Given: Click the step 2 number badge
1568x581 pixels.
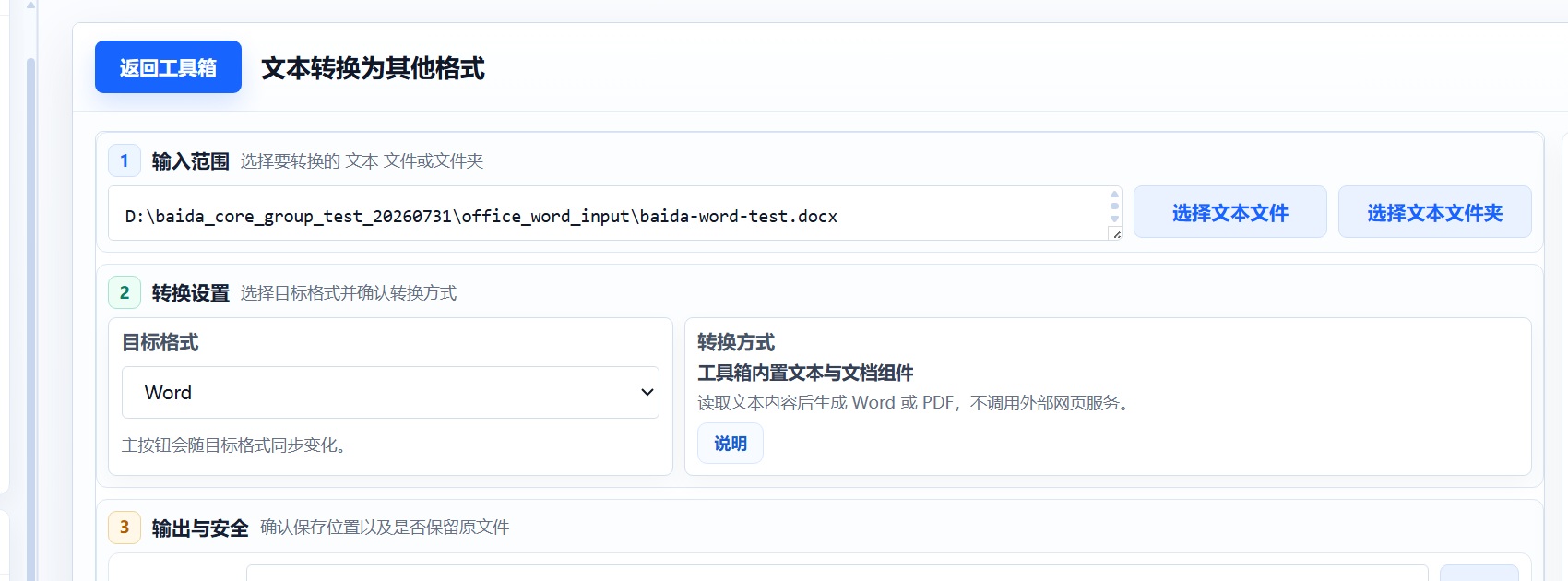Looking at the screenshot, I should tap(125, 292).
